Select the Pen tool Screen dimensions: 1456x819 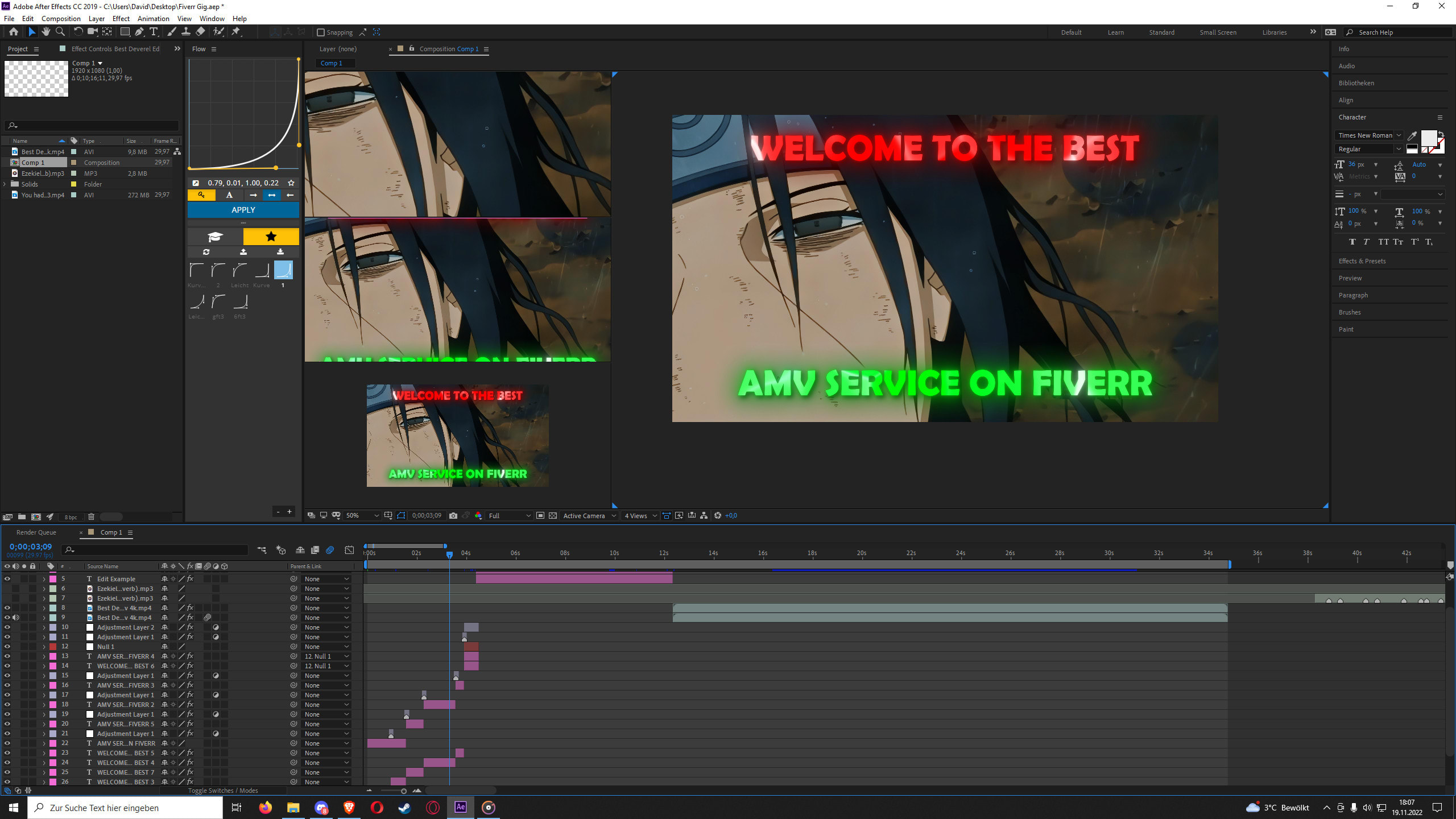[139, 32]
